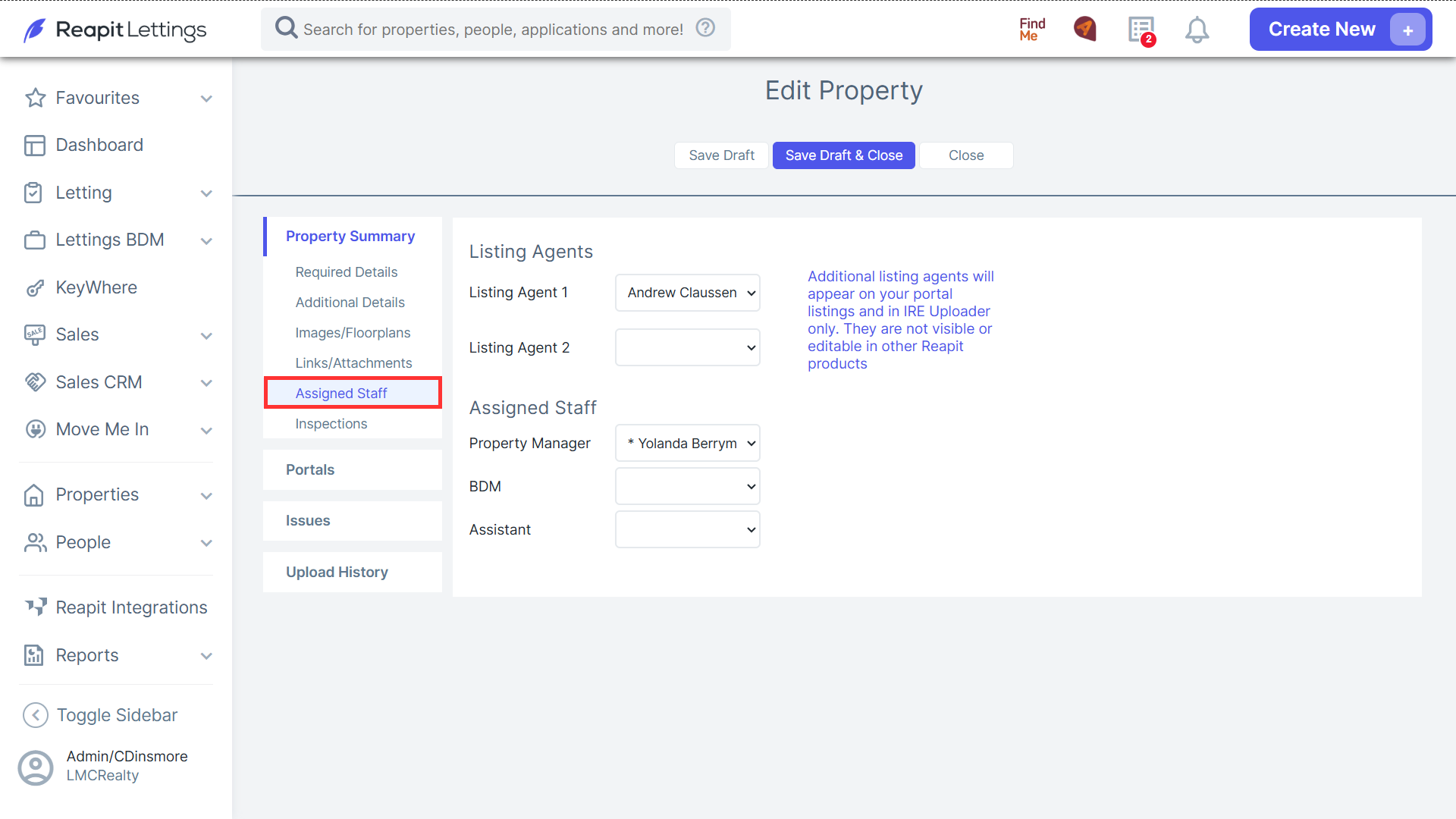The image size is (1456, 819).
Task: Open Dashboard from the sidebar
Action: coord(99,145)
